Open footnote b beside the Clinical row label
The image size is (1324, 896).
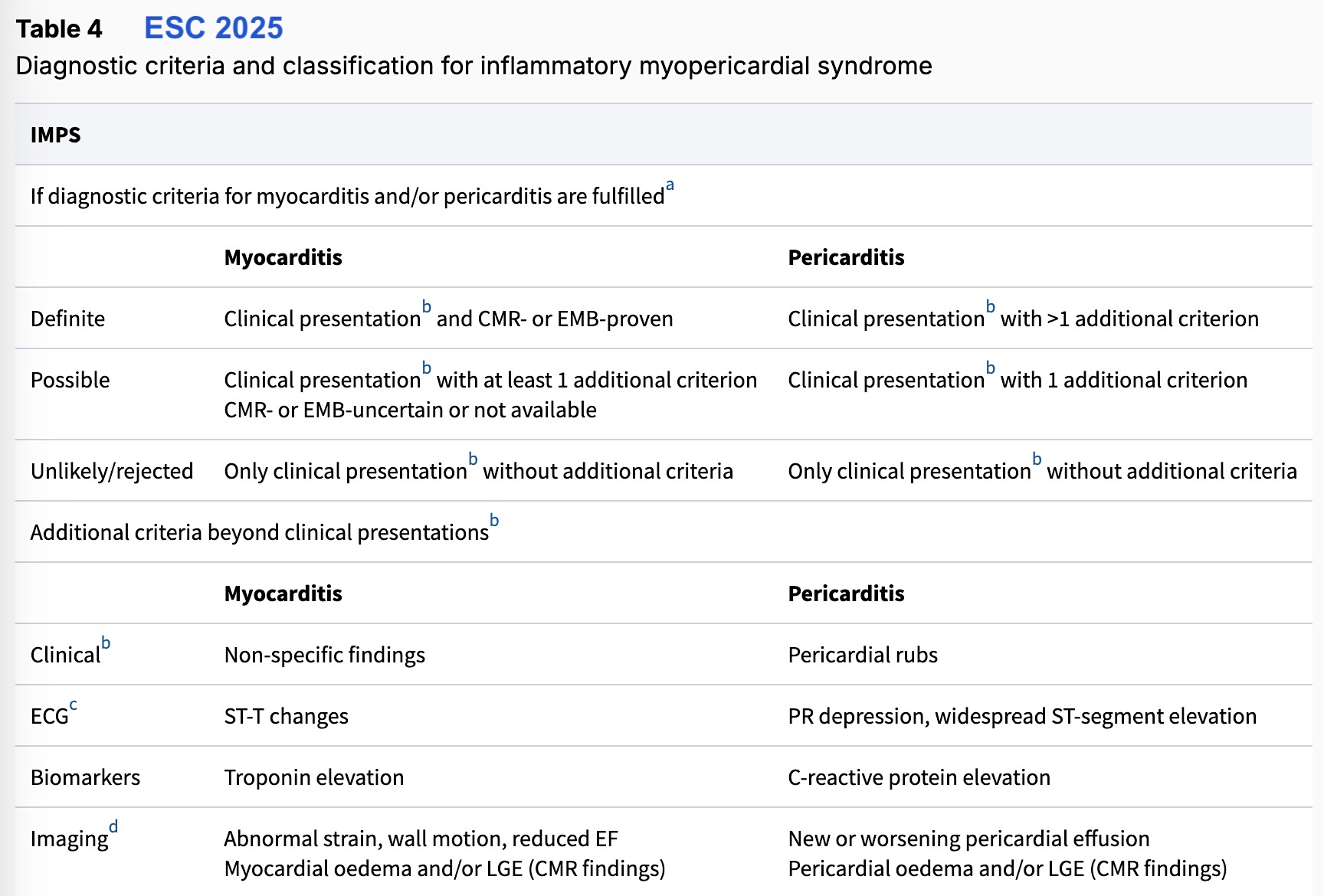tap(106, 643)
